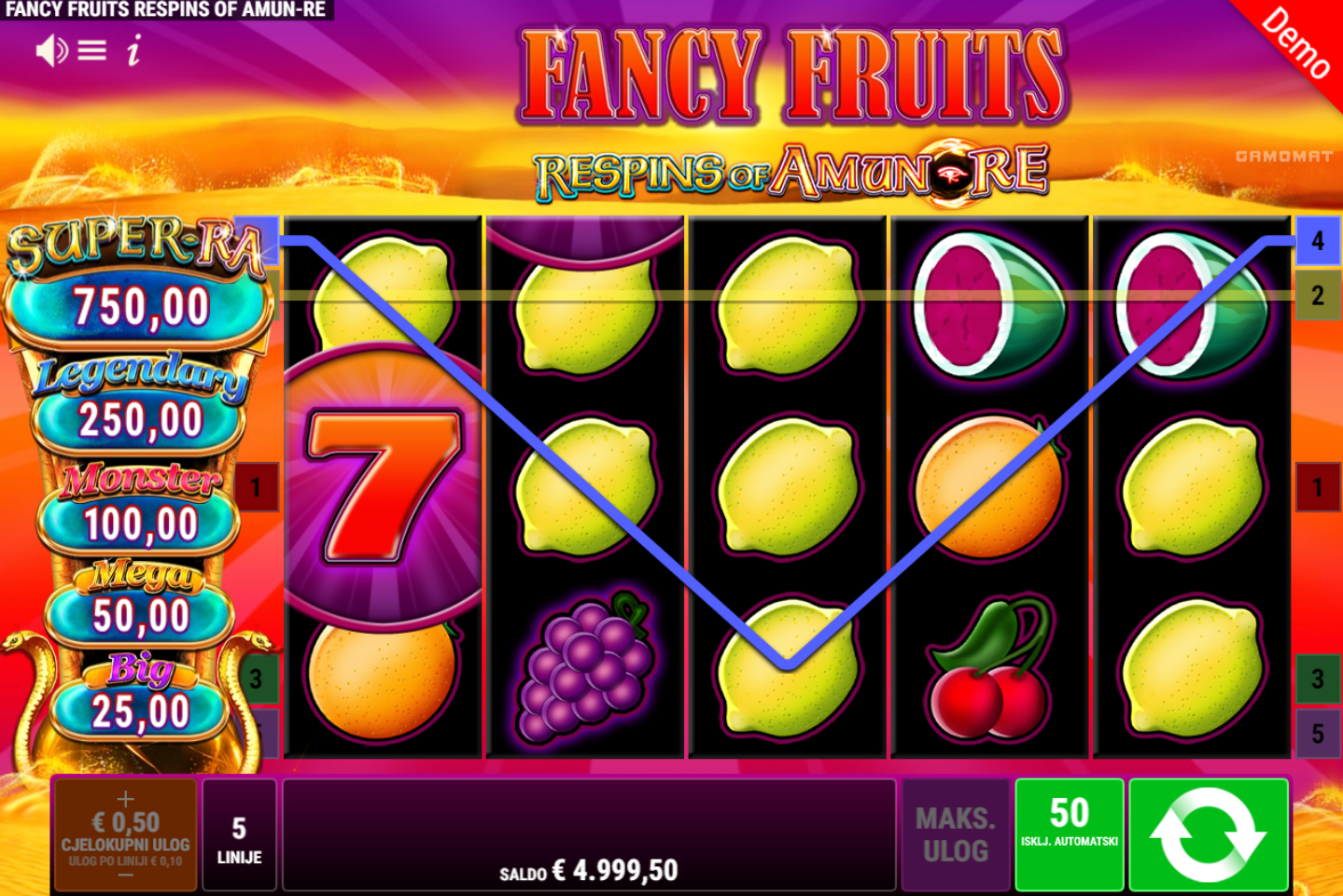Click the cherries symbol on reel four

pyautogui.click(x=990, y=669)
